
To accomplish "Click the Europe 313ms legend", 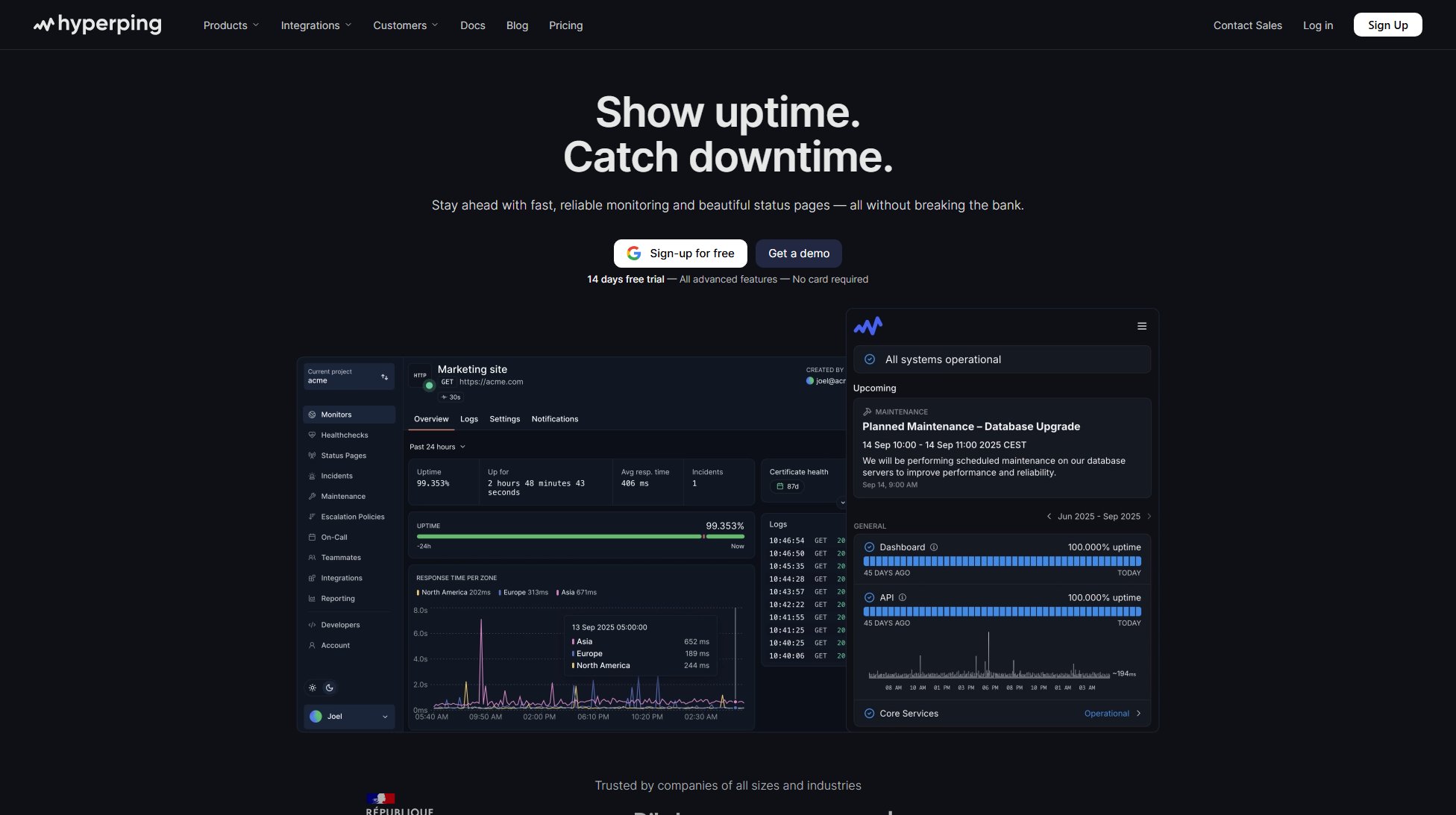I will (x=524, y=593).
